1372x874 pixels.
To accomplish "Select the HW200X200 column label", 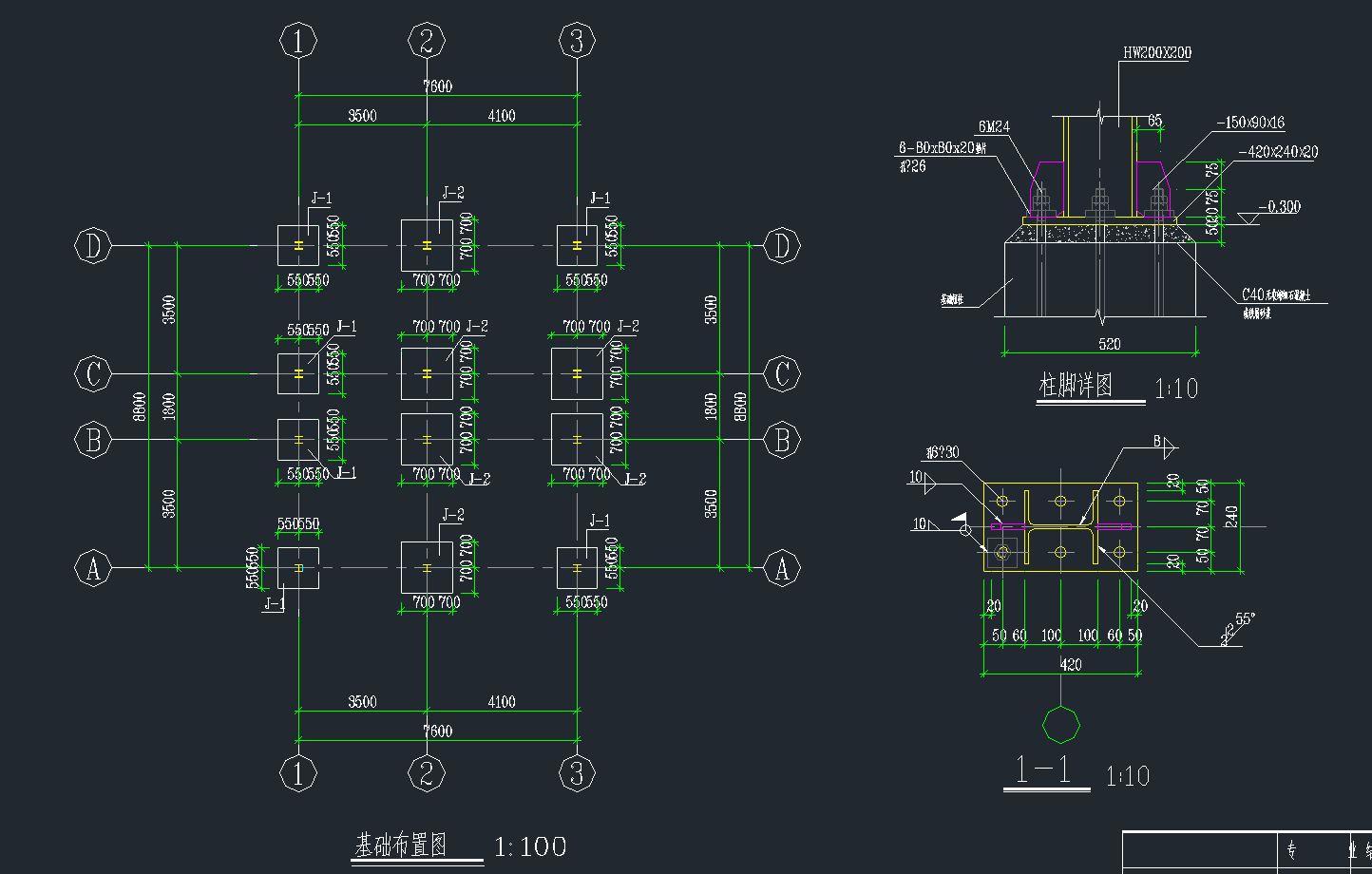I will [1156, 53].
